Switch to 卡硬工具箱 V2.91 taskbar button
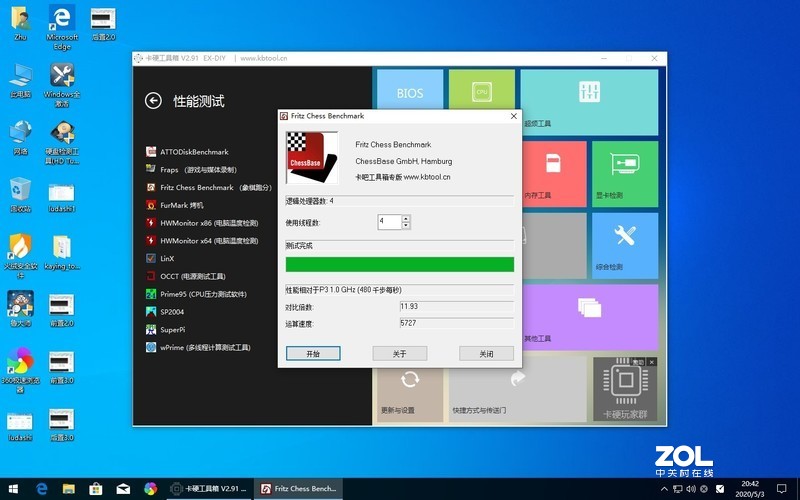800x500 pixels. [210, 489]
